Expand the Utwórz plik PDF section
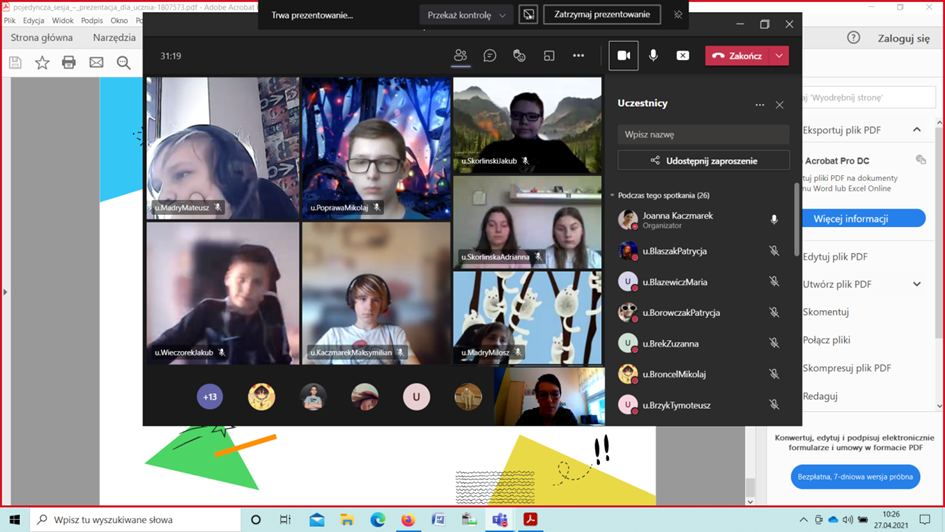Screen dimensions: 945x532 (x=917, y=284)
